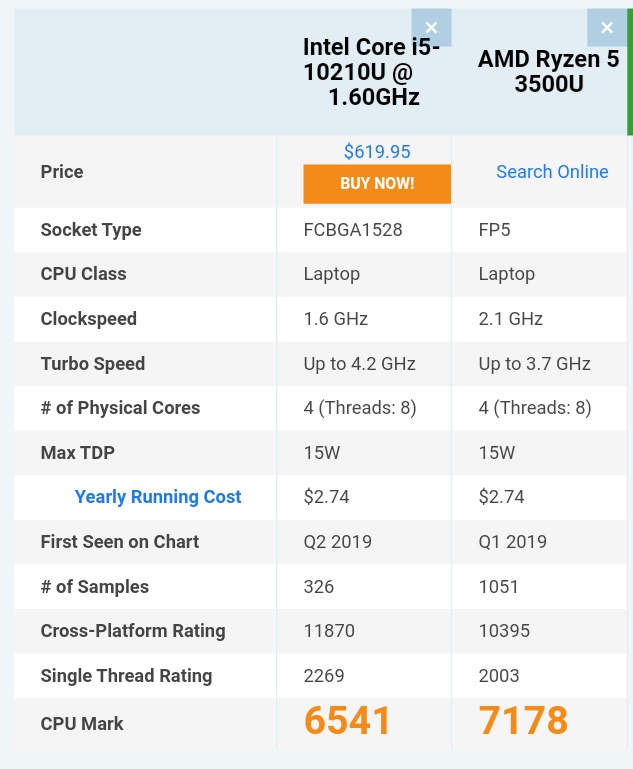Open Search Online link for Ryzen 5
This screenshot has height=769, width=633.
[552, 172]
